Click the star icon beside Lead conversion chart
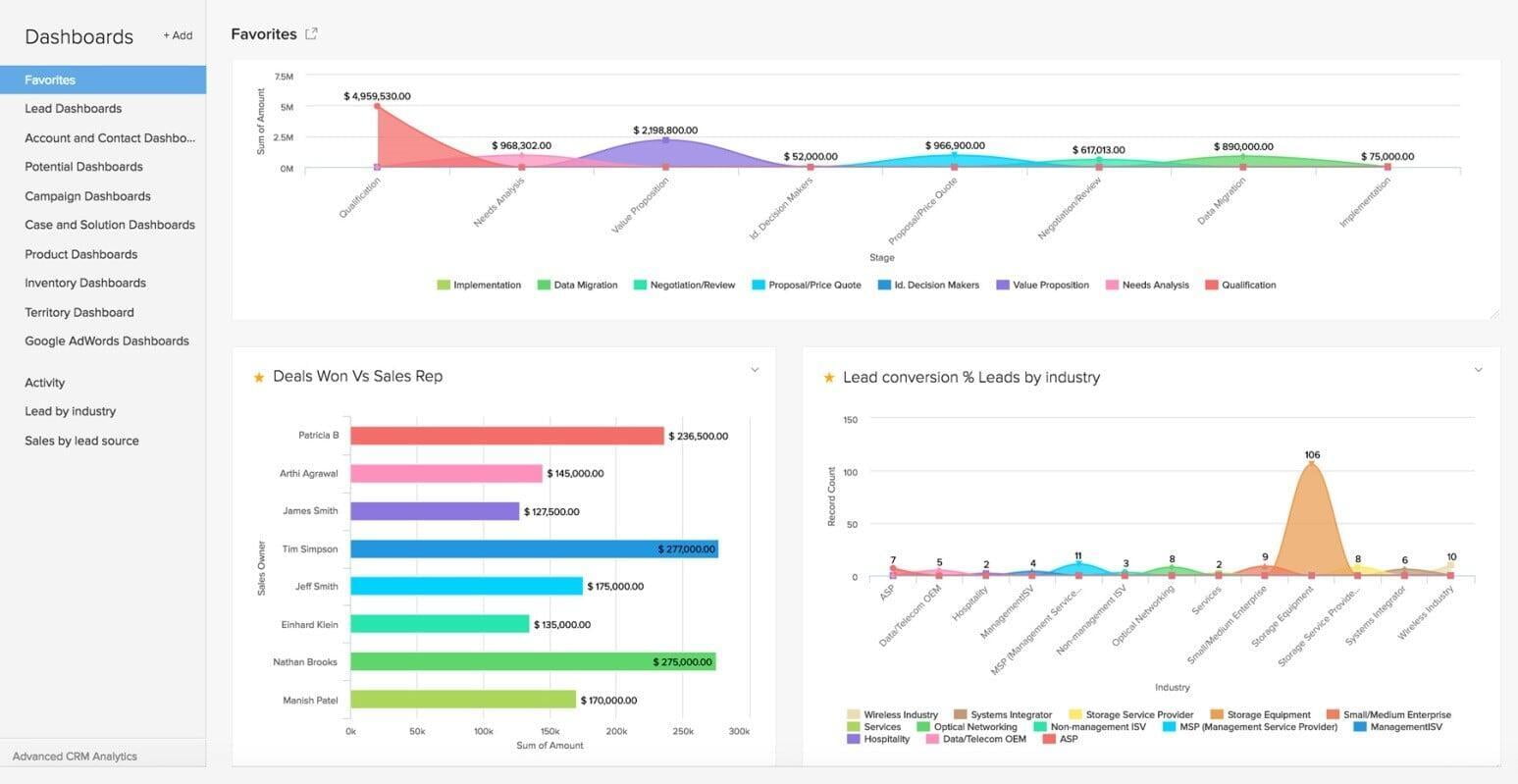The height and width of the screenshot is (784, 1518). click(829, 376)
